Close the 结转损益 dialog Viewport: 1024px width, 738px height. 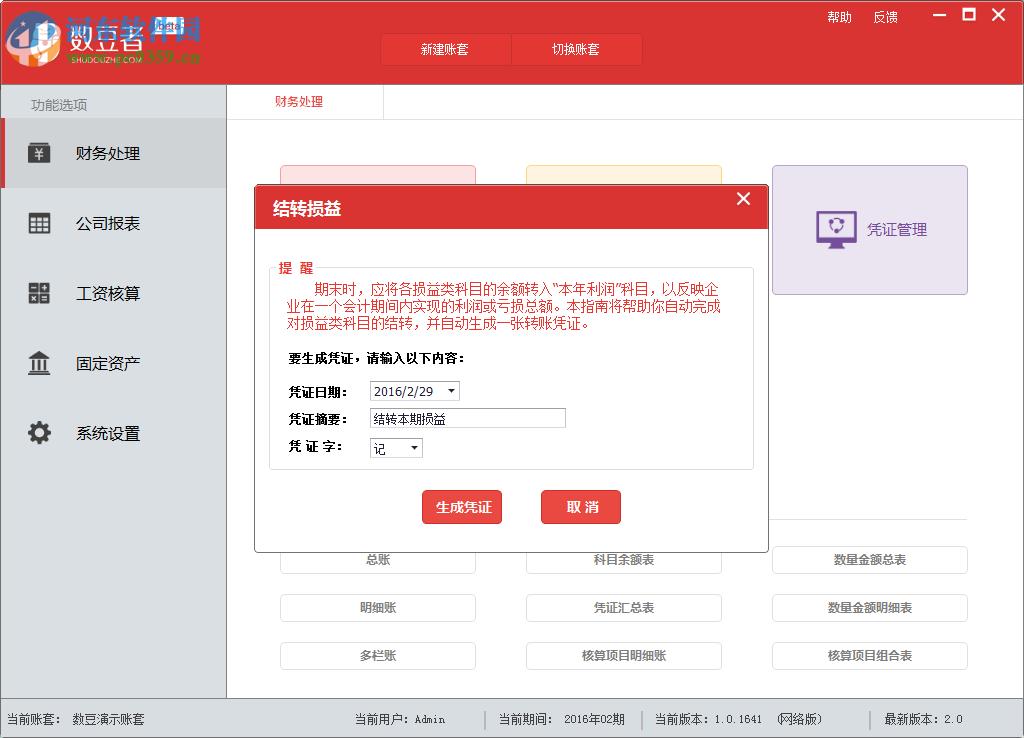(x=743, y=198)
